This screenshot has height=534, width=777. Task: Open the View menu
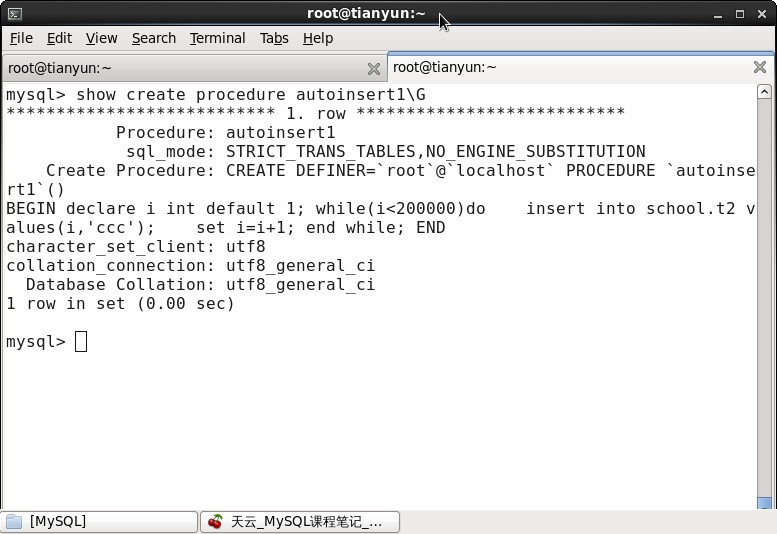[x=102, y=38]
